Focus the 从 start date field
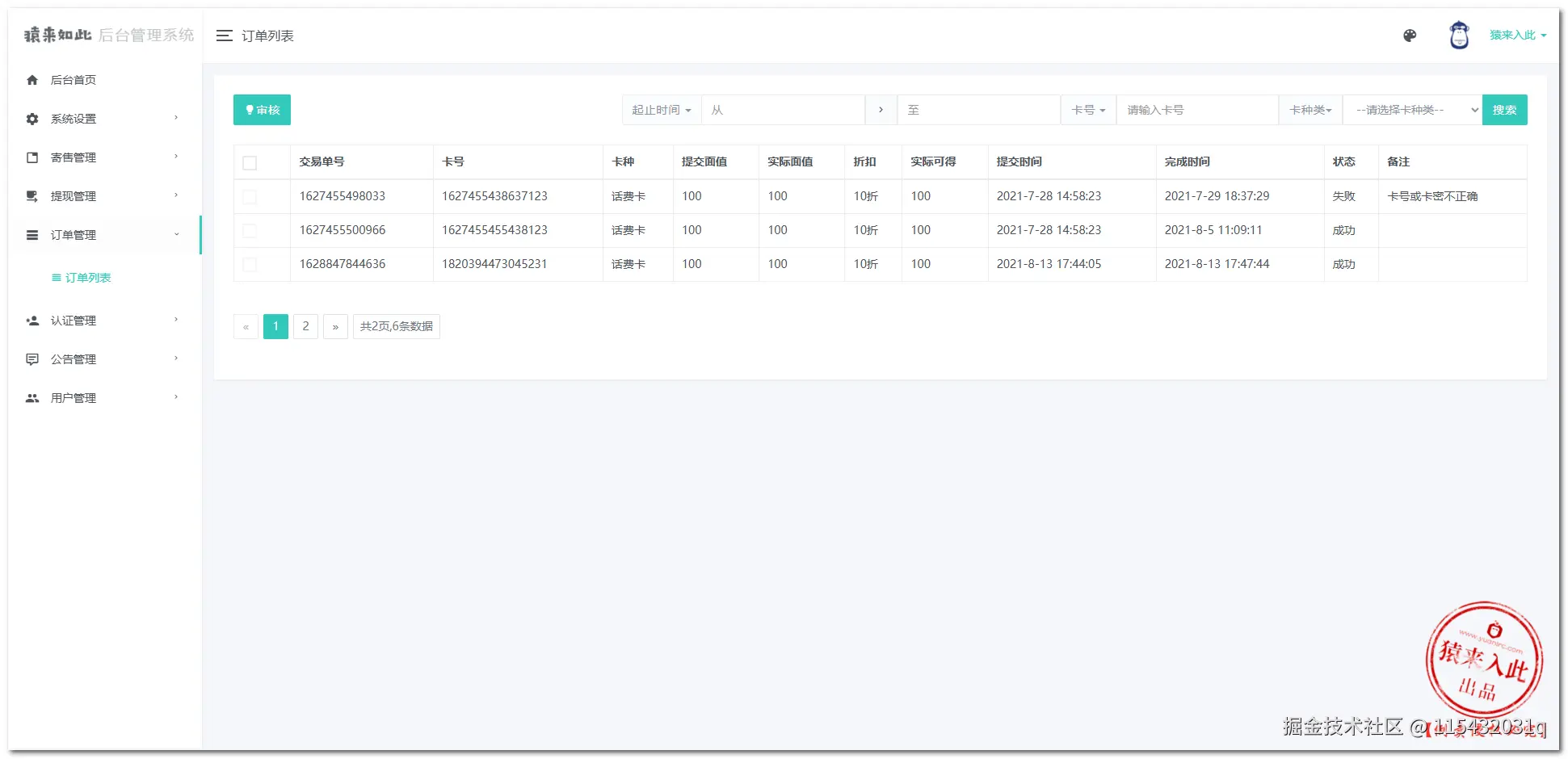The image size is (1568, 759). point(783,110)
